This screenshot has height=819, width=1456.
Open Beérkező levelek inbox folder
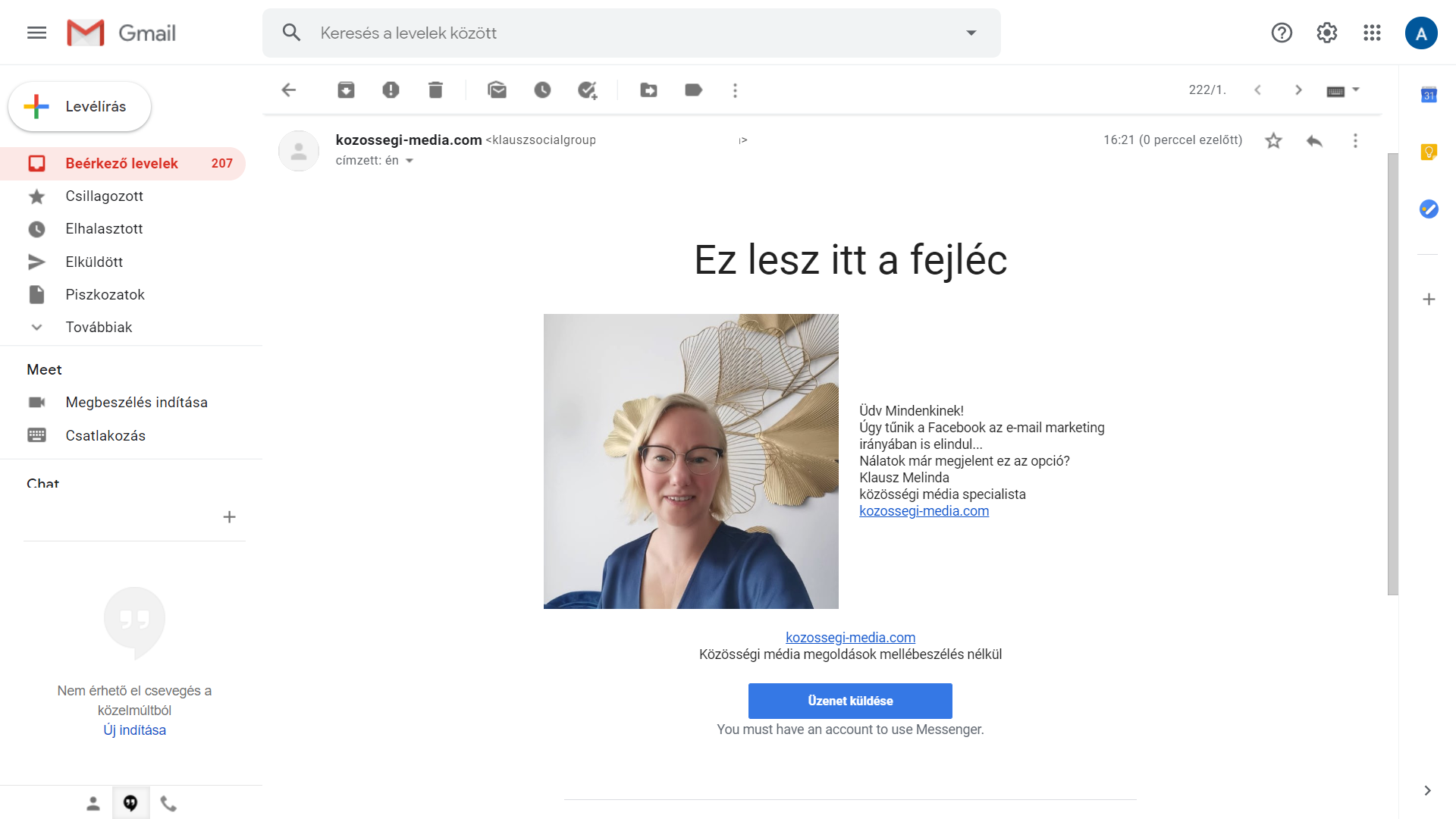123,164
